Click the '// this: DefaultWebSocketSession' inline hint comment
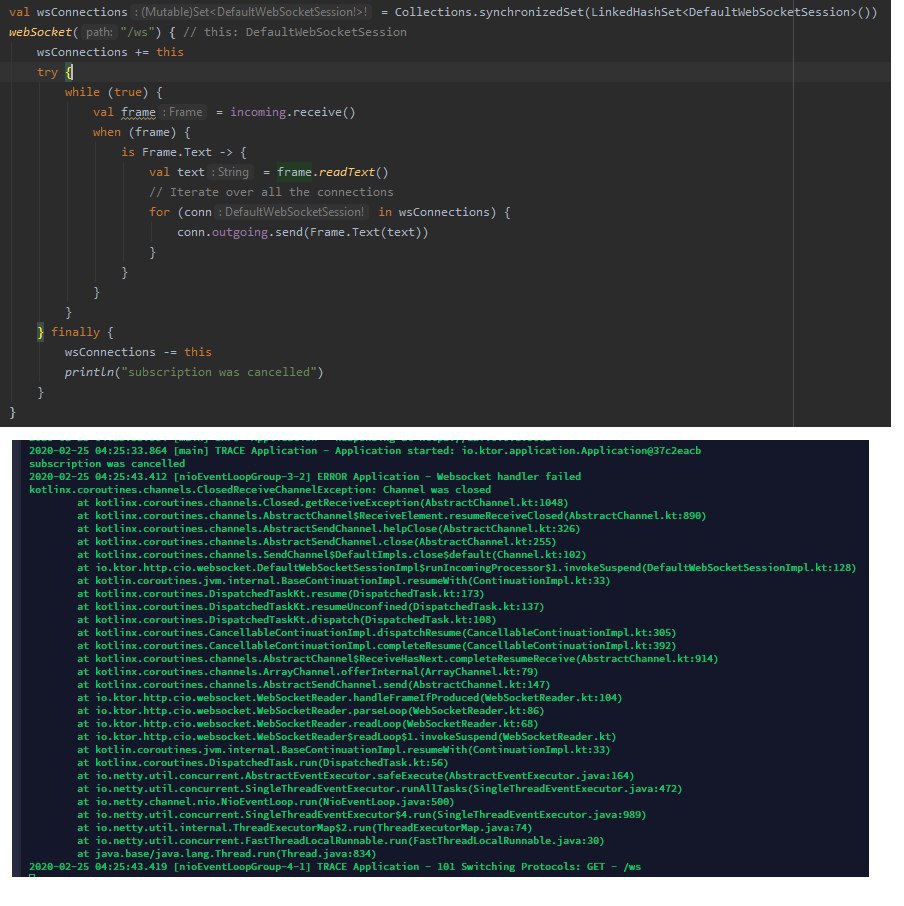This screenshot has width=904, height=906. (x=295, y=32)
